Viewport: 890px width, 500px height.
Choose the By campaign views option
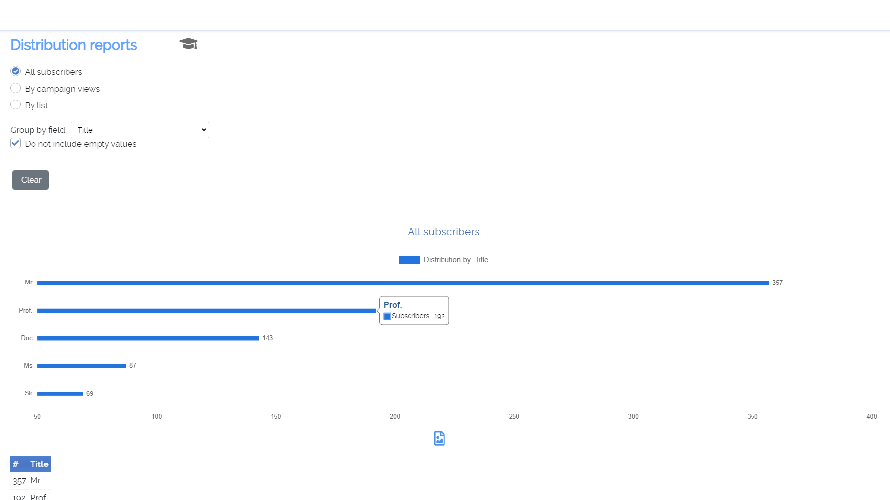click(15, 88)
